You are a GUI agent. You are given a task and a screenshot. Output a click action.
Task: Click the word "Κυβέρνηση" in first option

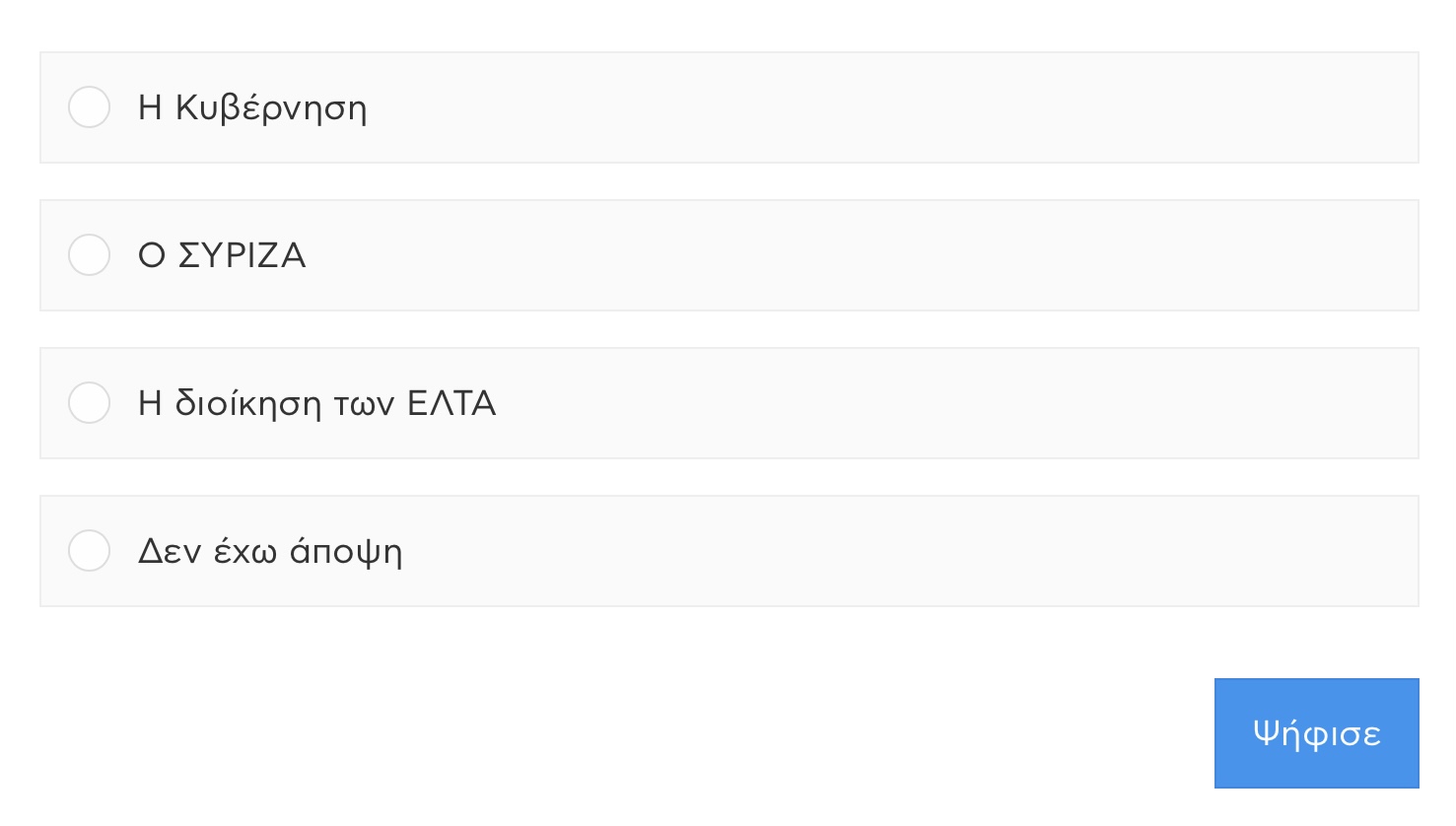click(x=271, y=108)
